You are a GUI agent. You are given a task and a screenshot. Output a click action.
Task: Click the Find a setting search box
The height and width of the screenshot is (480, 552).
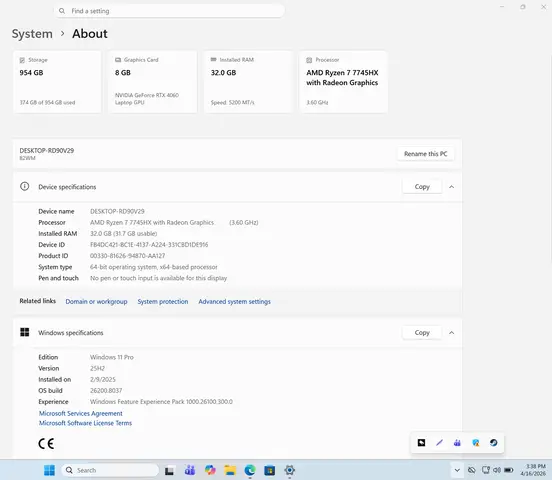[169, 11]
